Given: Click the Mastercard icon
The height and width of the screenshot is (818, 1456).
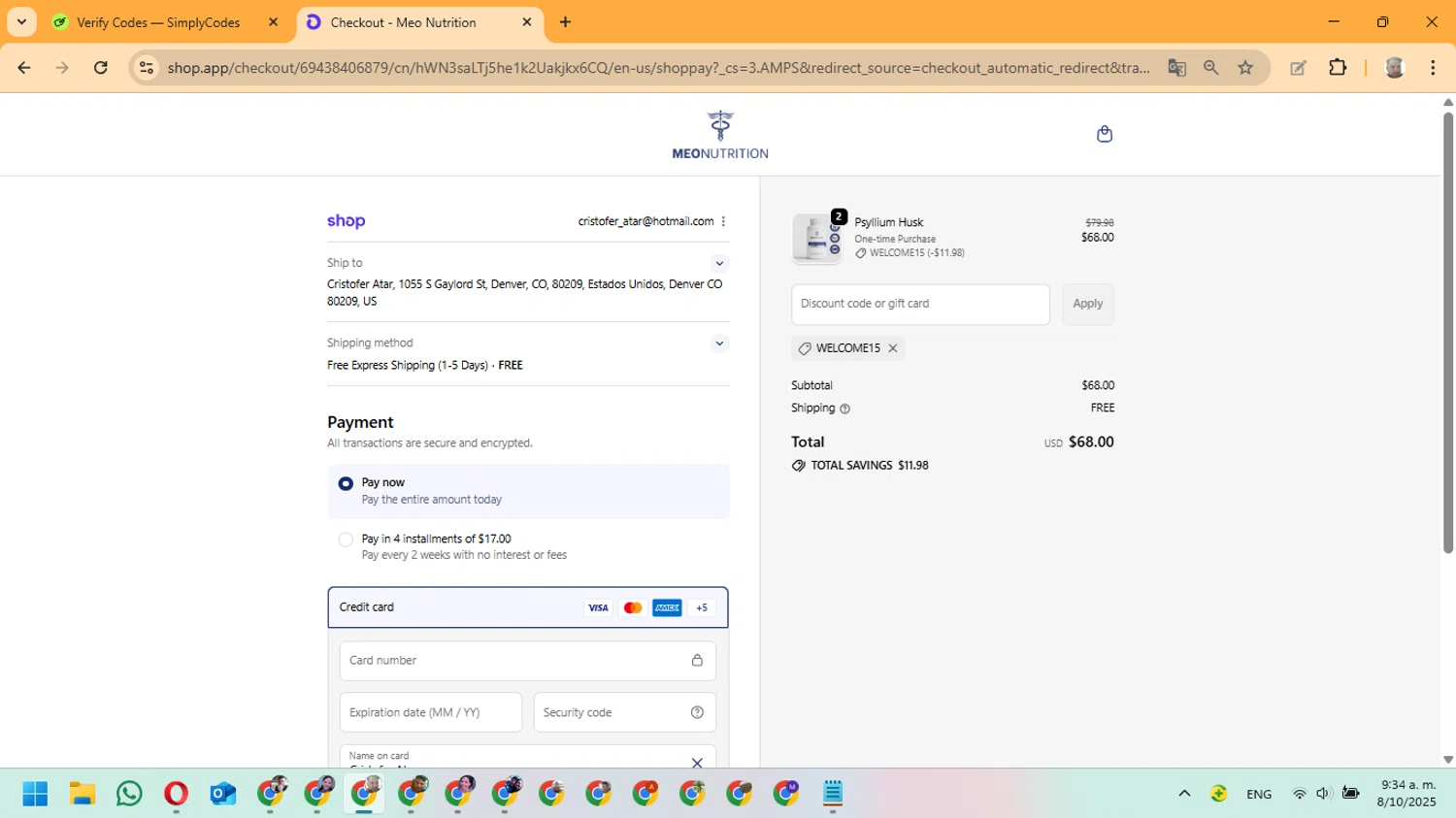Looking at the screenshot, I should coord(633,607).
